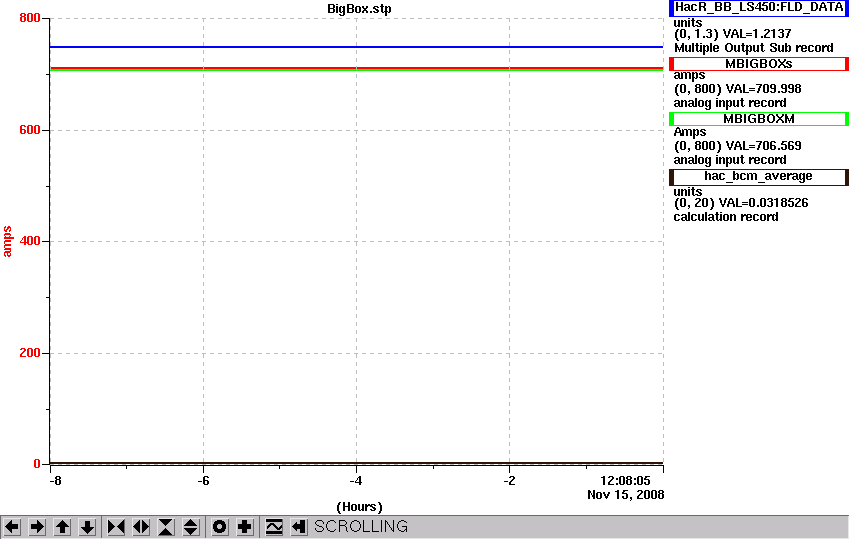
Task: Click the pan up arrow button
Action: (62, 527)
